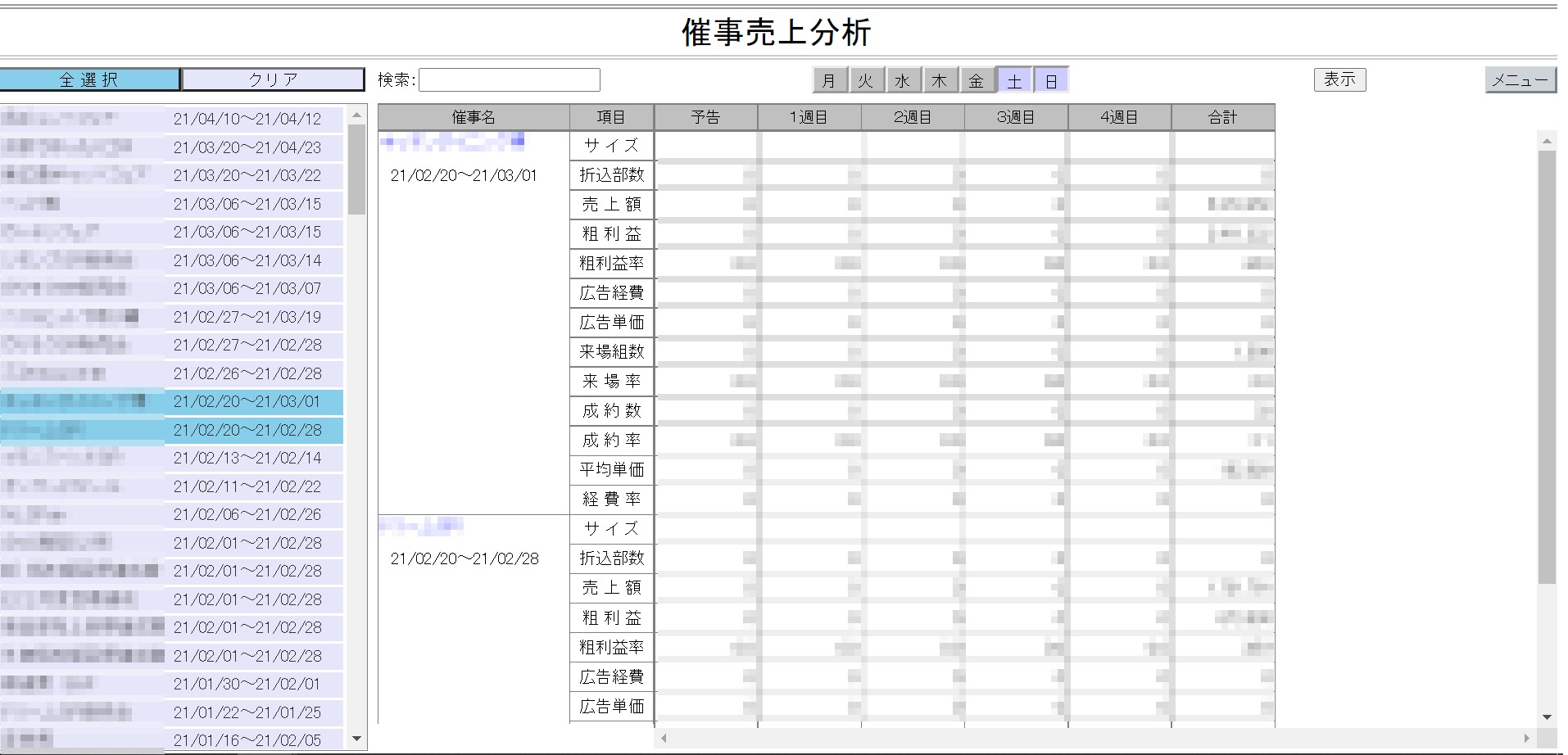Toggle the 月 weekday button

(829, 80)
